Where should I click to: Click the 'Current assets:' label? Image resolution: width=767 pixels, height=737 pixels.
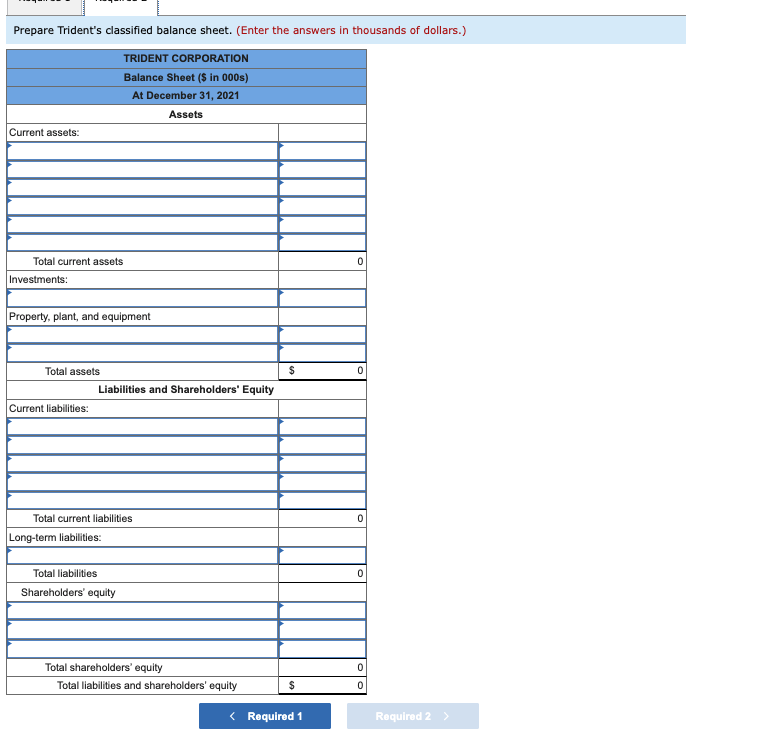click(44, 133)
